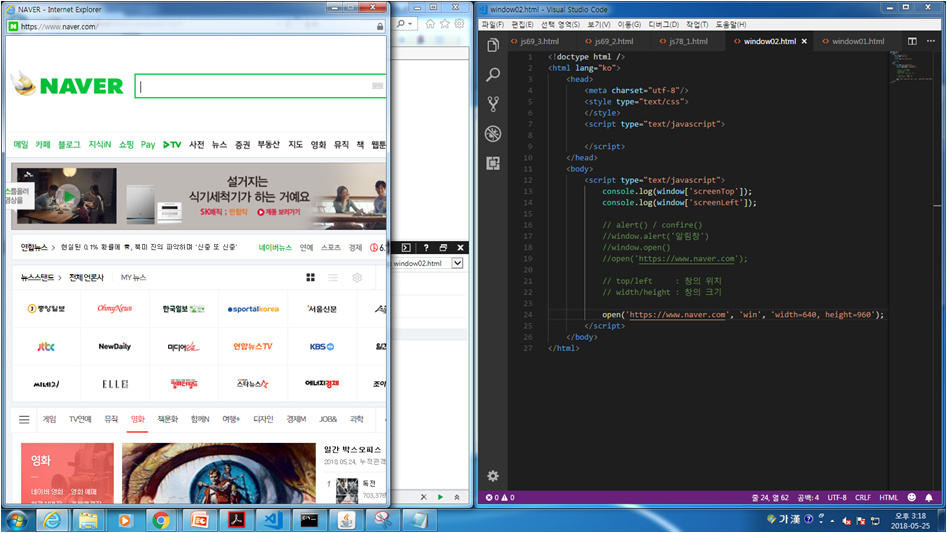Open the 파일(F) menu in VS Code
The width and height of the screenshot is (947, 533).
coord(493,25)
